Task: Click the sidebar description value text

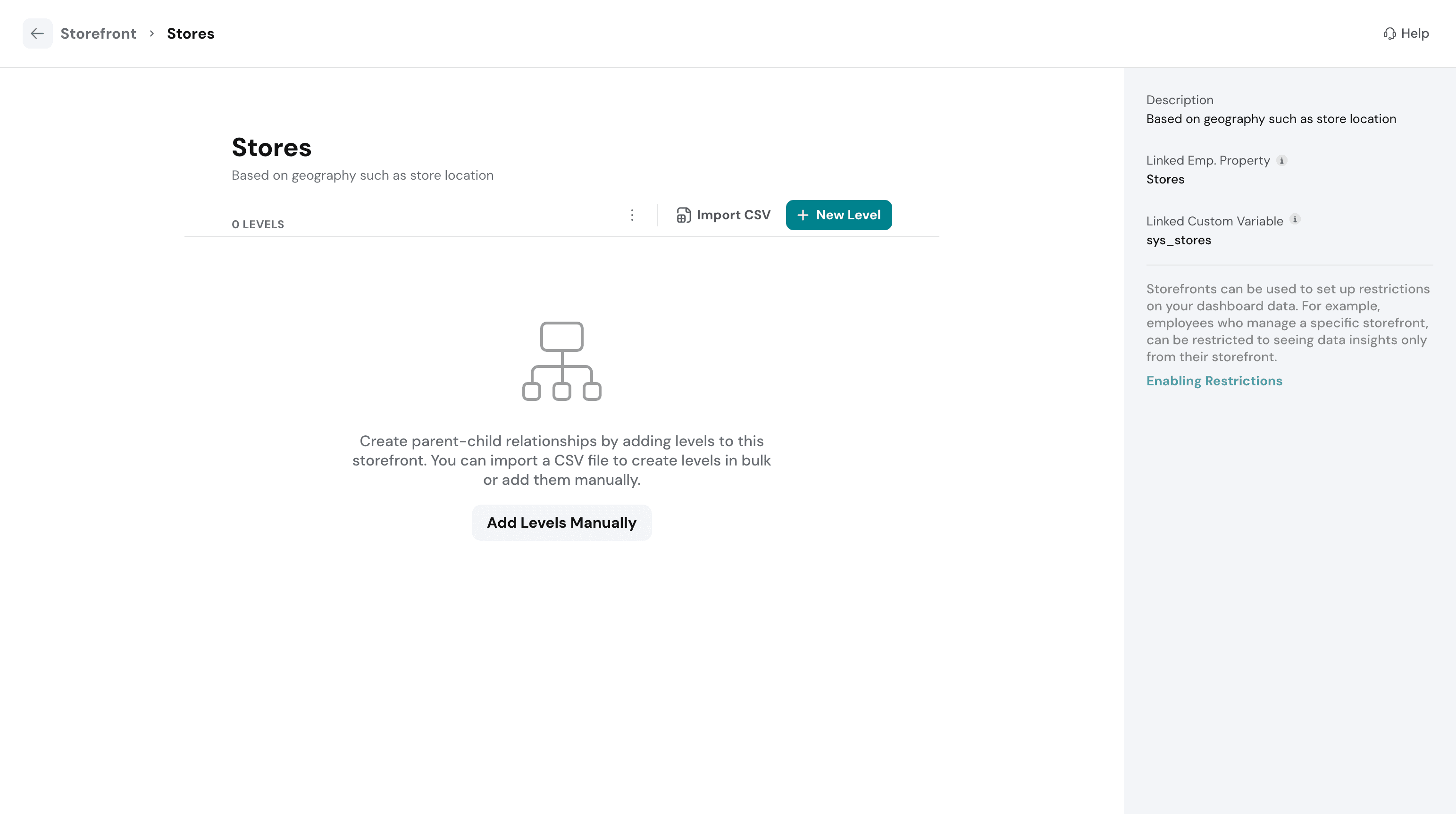Action: tap(1271, 119)
